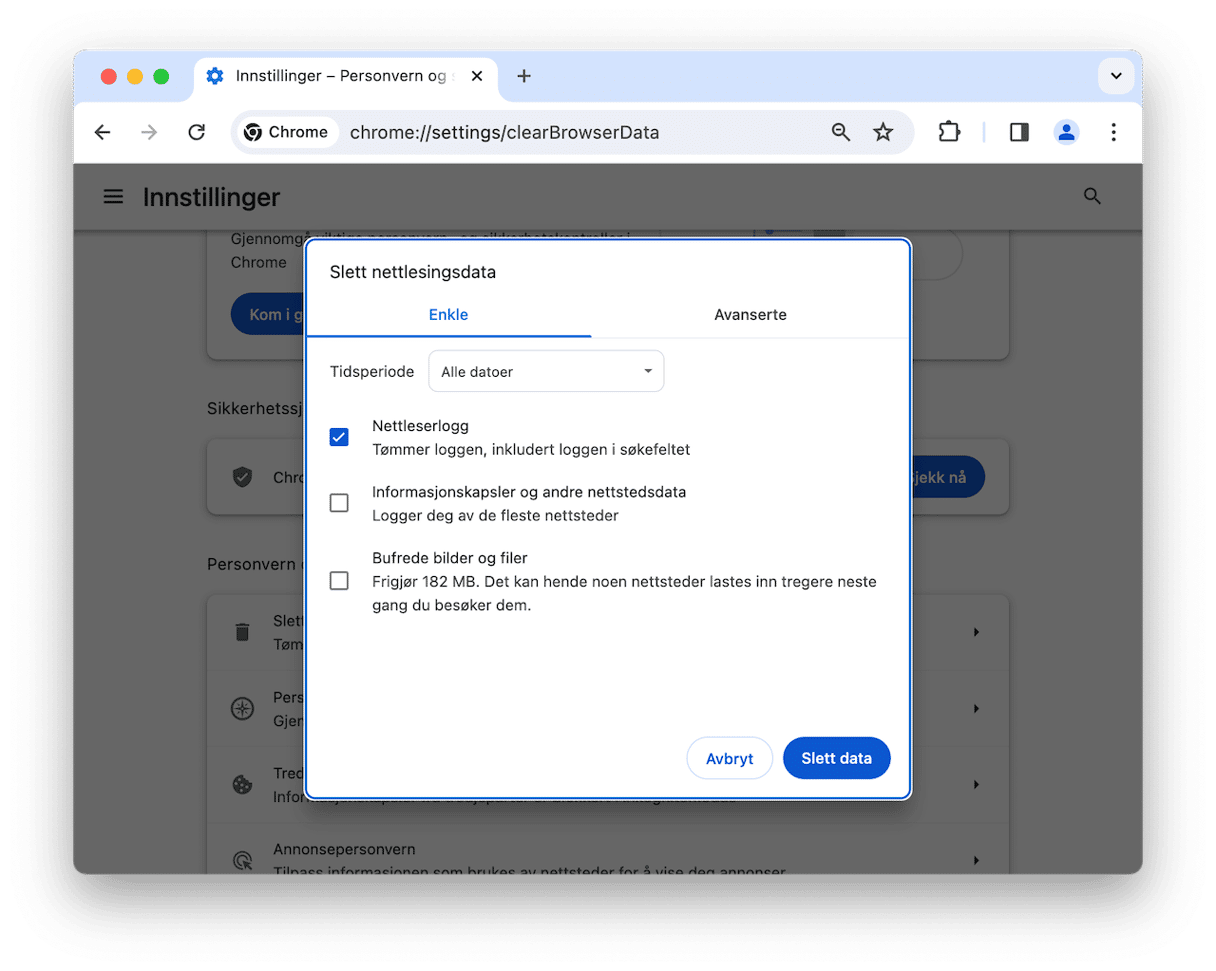Open a new tab with plus button
1216x971 pixels.
[x=524, y=76]
